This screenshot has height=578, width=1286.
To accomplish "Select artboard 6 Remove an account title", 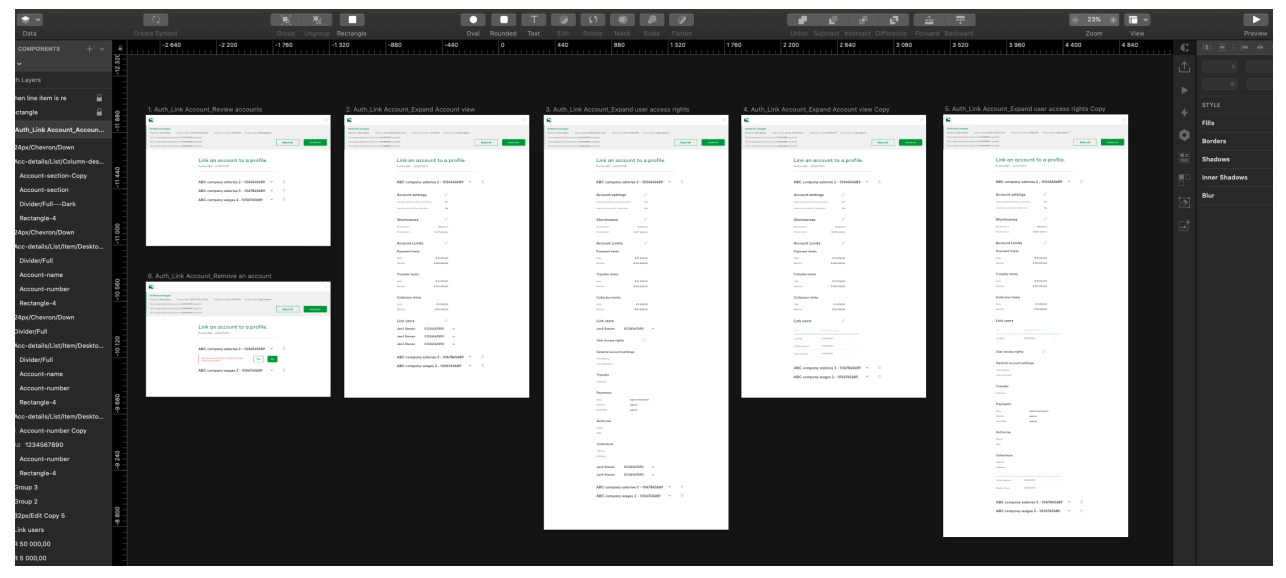I will [217, 275].
